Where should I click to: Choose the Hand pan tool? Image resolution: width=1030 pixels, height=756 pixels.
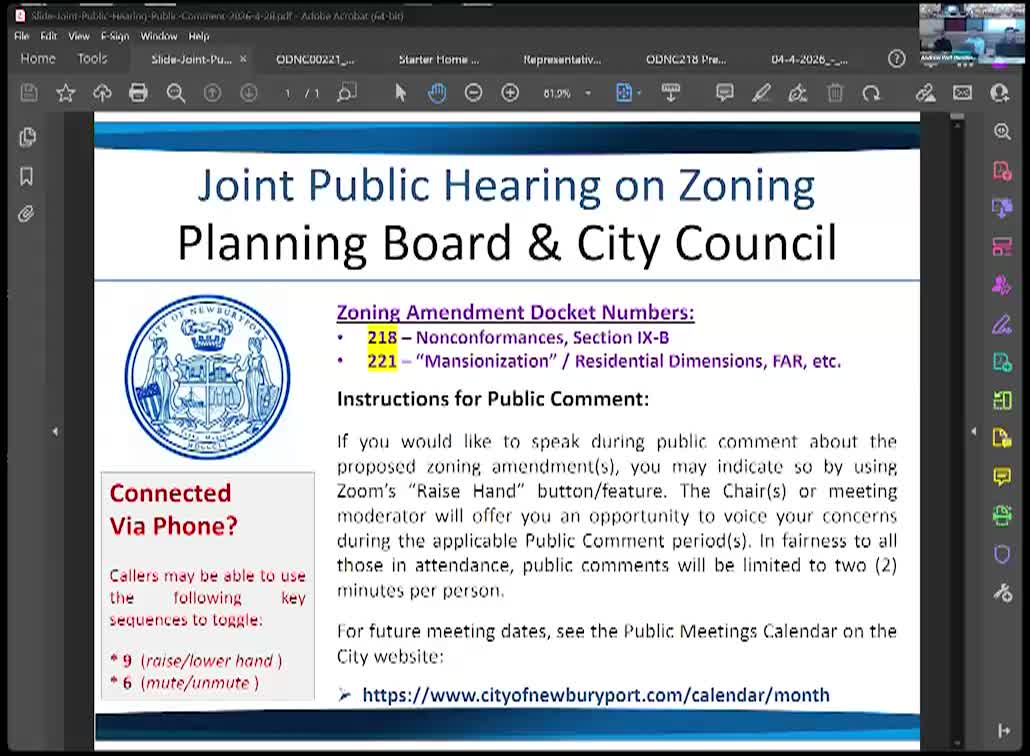point(437,93)
